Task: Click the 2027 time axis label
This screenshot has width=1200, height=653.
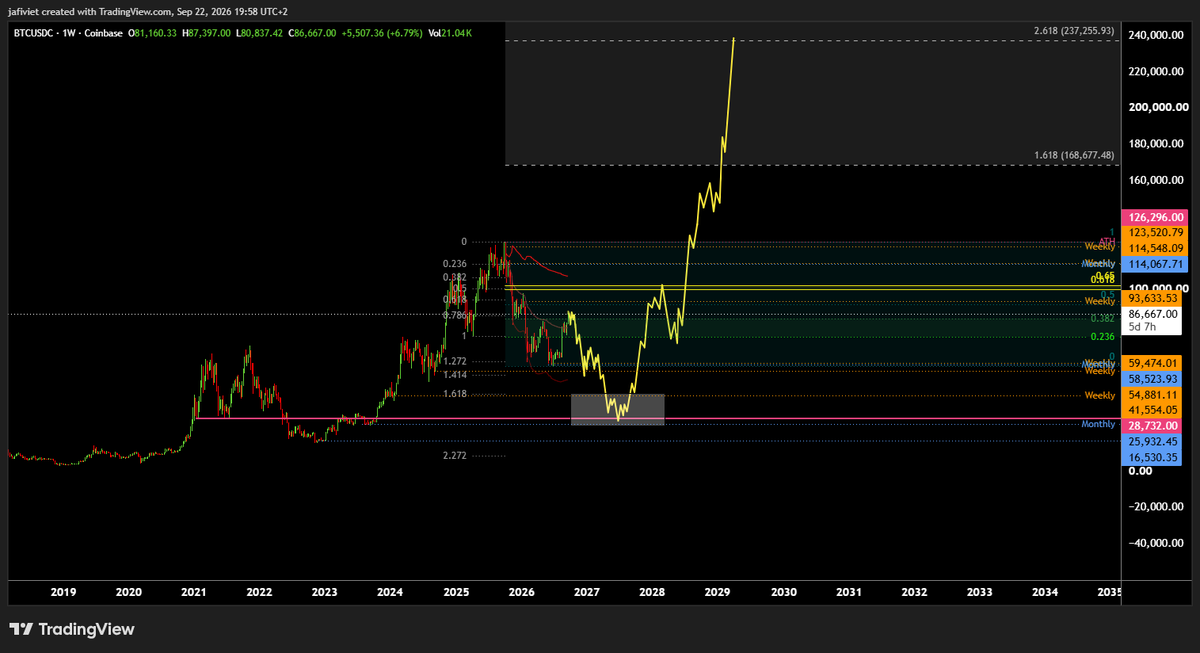Action: (x=586, y=592)
